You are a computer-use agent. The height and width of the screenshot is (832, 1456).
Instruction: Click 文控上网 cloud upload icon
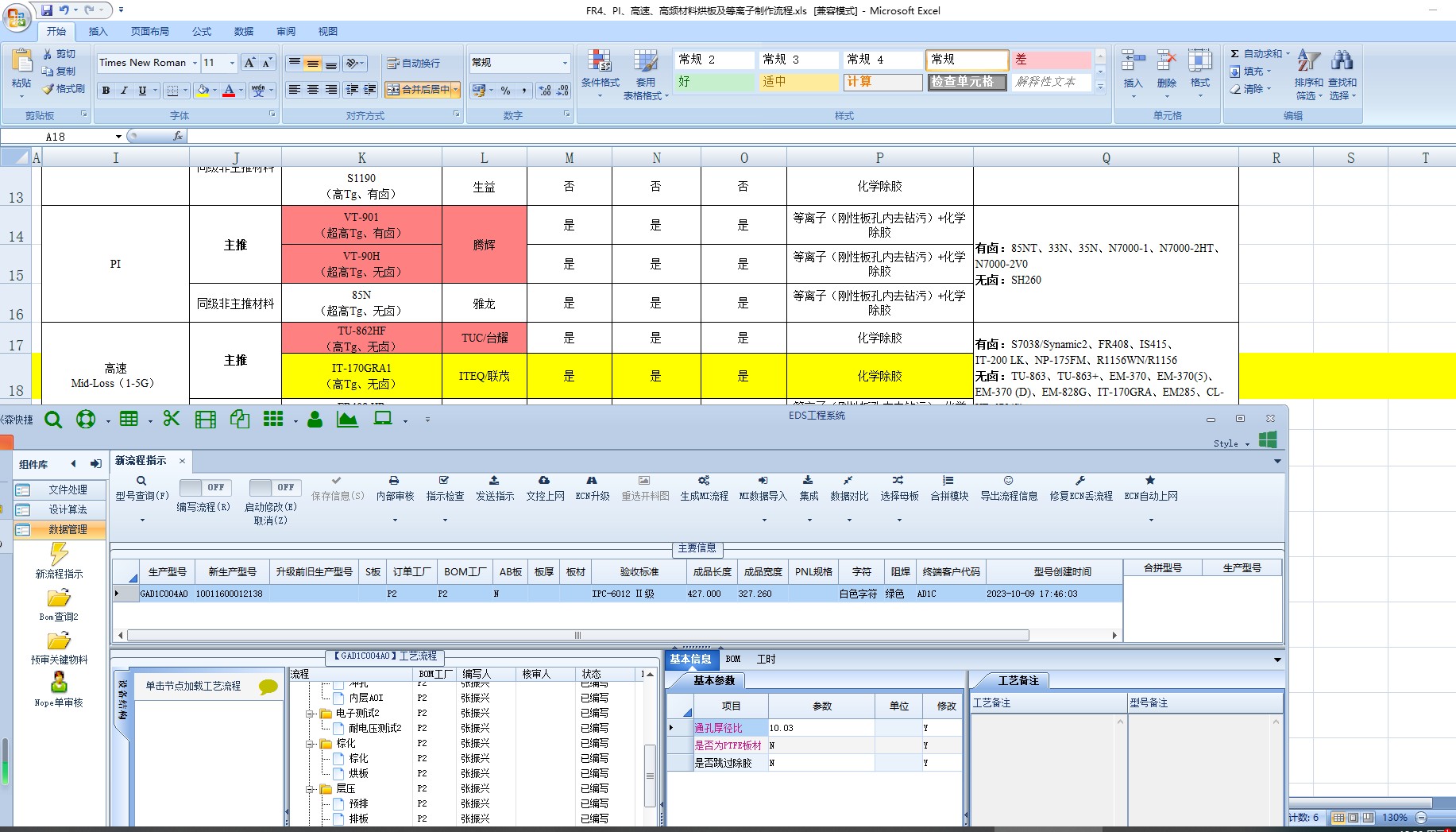click(x=544, y=481)
